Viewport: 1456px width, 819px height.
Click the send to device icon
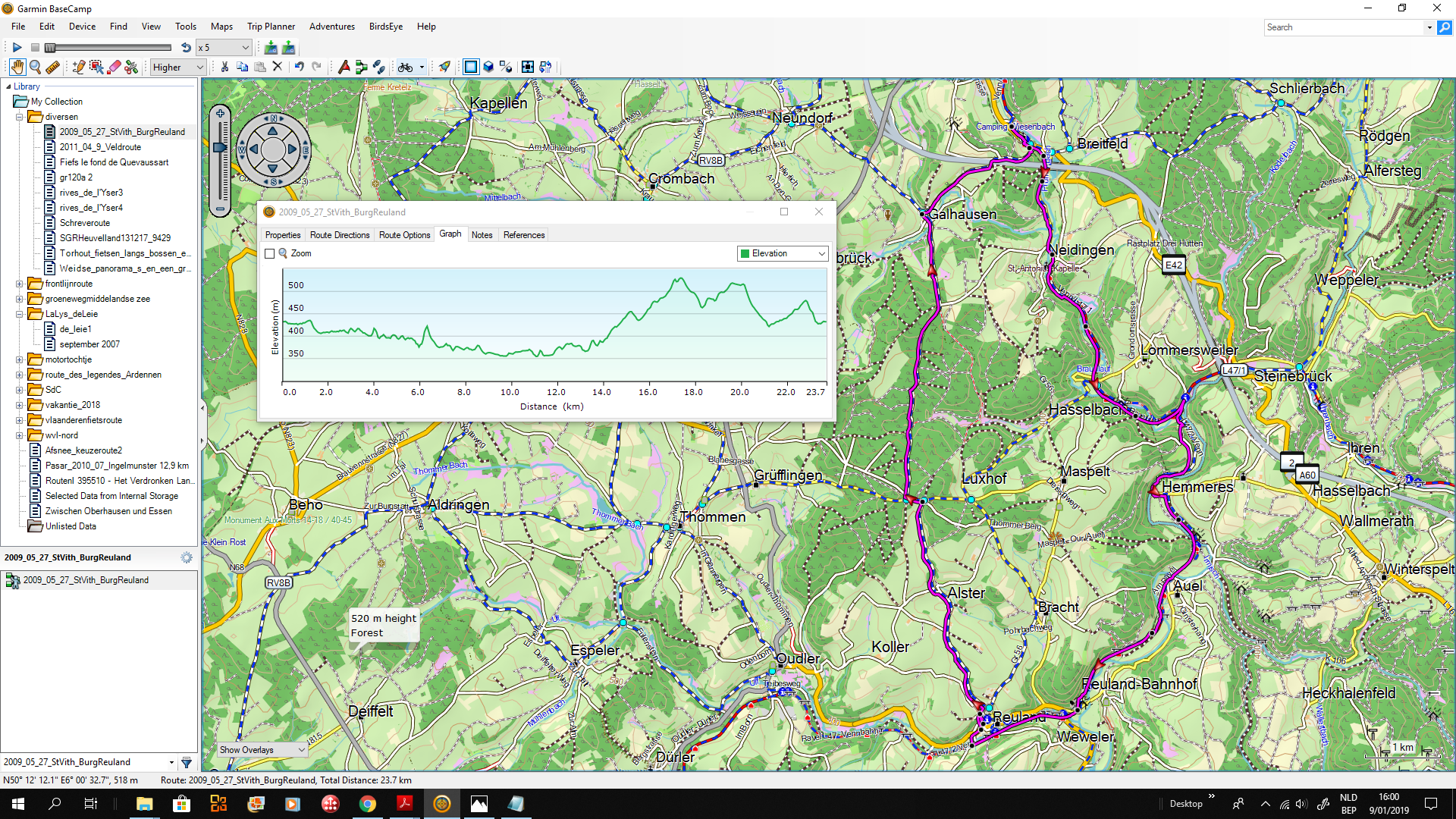pos(289,47)
